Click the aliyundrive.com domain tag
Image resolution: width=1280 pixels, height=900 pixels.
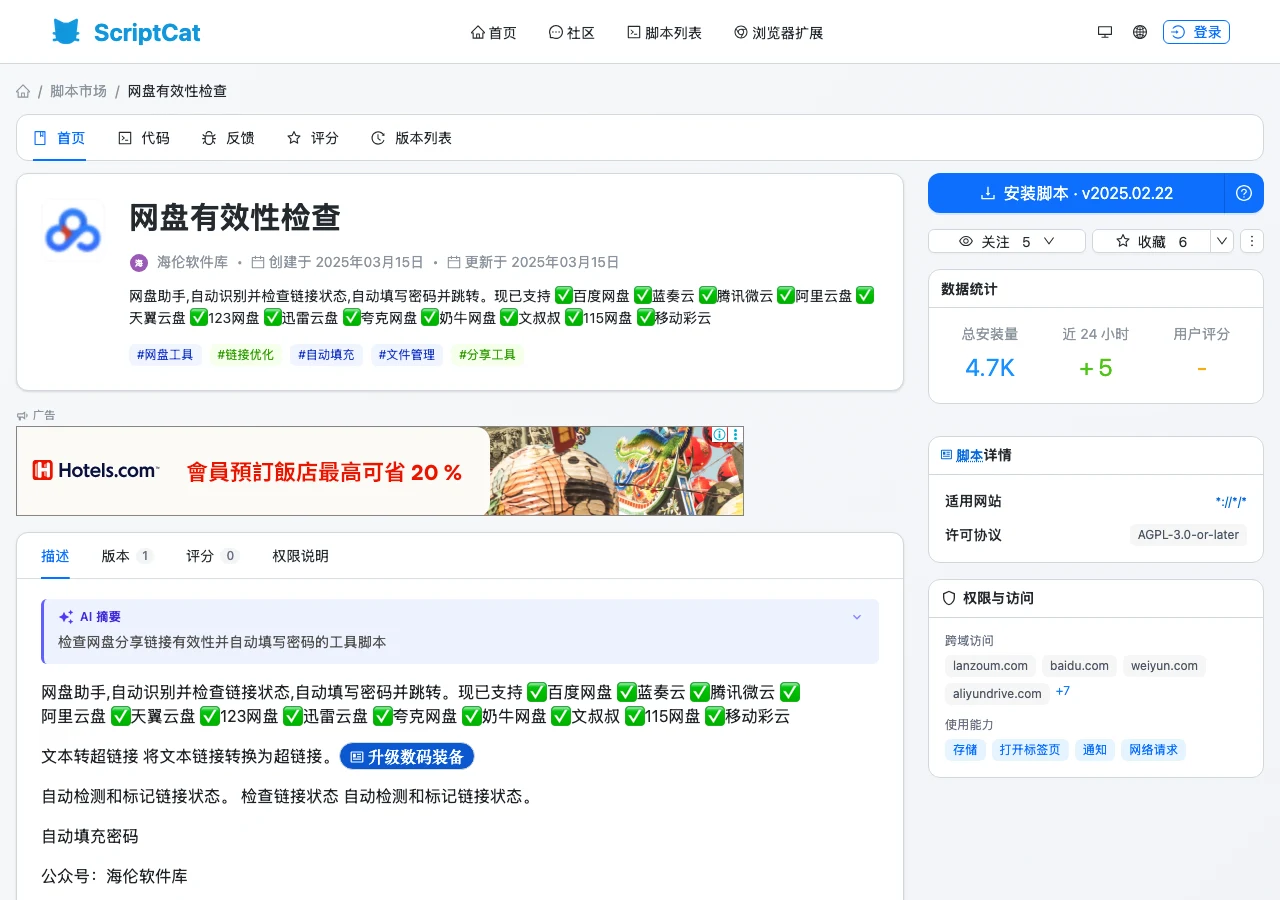(x=997, y=693)
